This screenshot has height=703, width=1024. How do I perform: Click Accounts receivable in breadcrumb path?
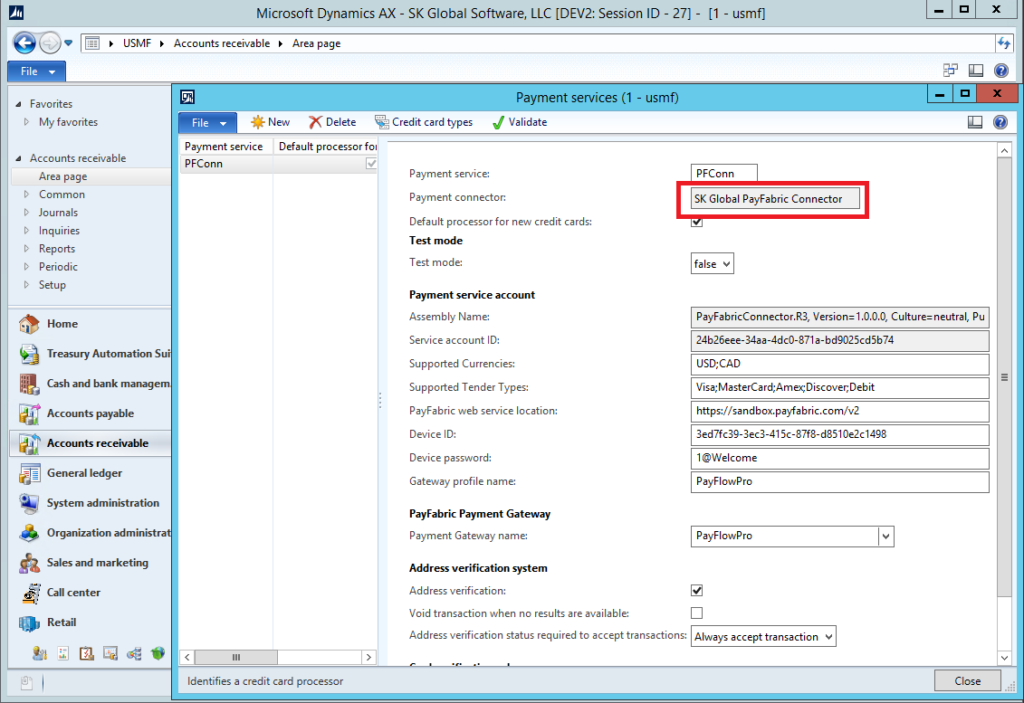coord(221,43)
